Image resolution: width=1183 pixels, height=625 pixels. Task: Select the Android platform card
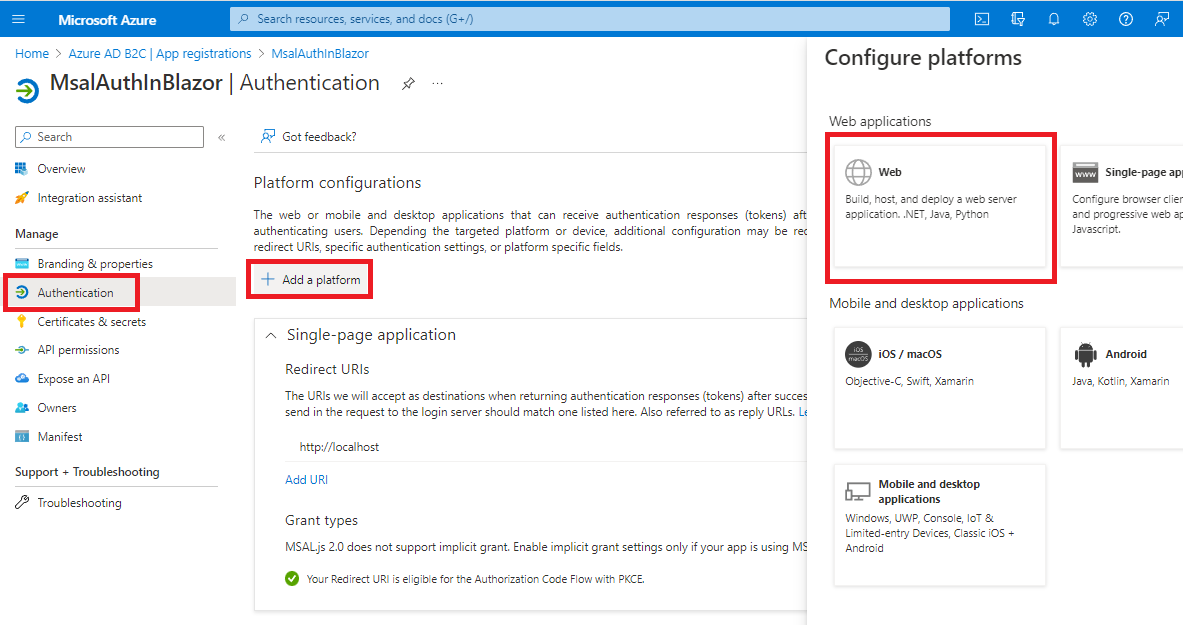[1121, 388]
